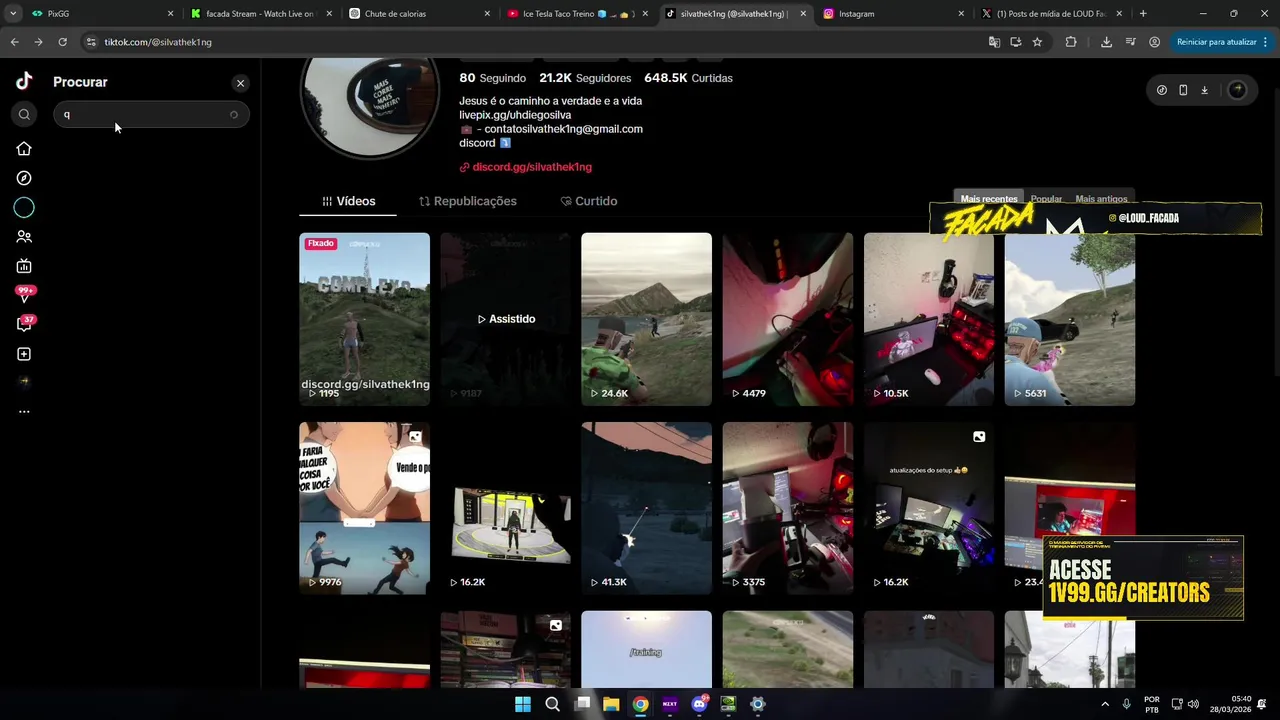Viewport: 1280px width, 720px height.
Task: Close the Procurar search panel
Action: (x=240, y=83)
